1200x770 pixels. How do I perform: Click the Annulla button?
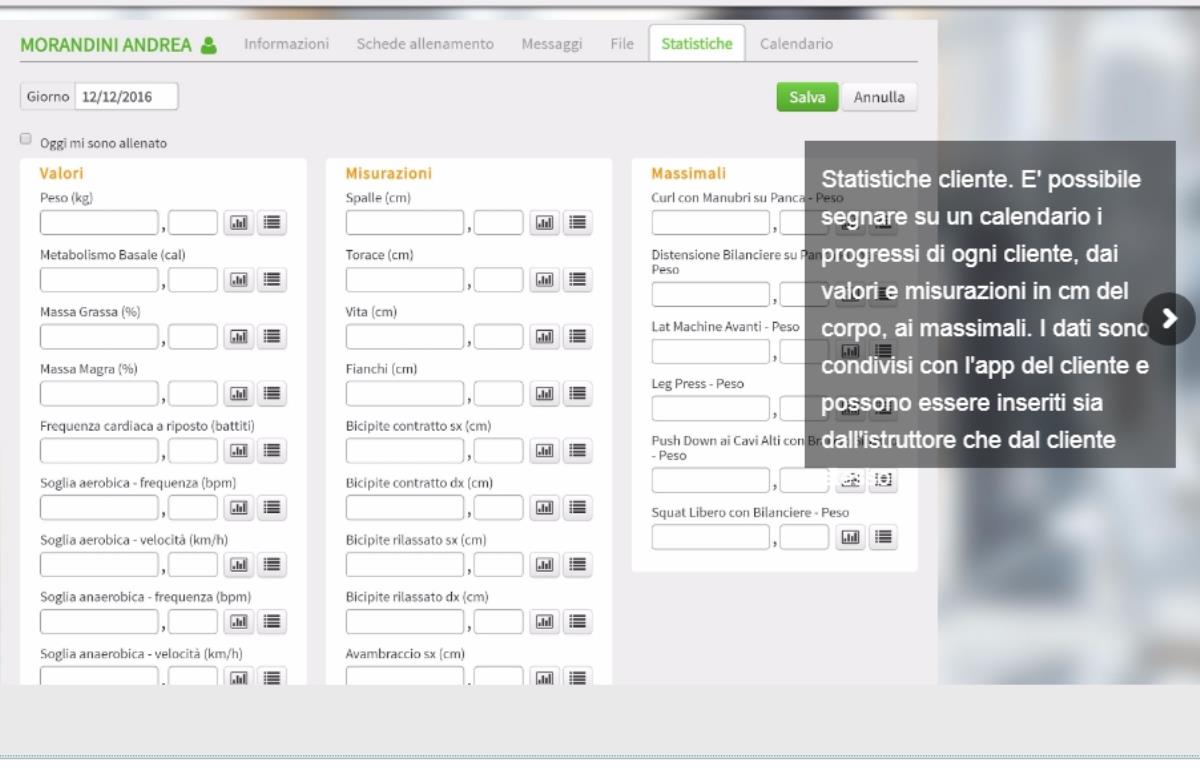point(879,97)
